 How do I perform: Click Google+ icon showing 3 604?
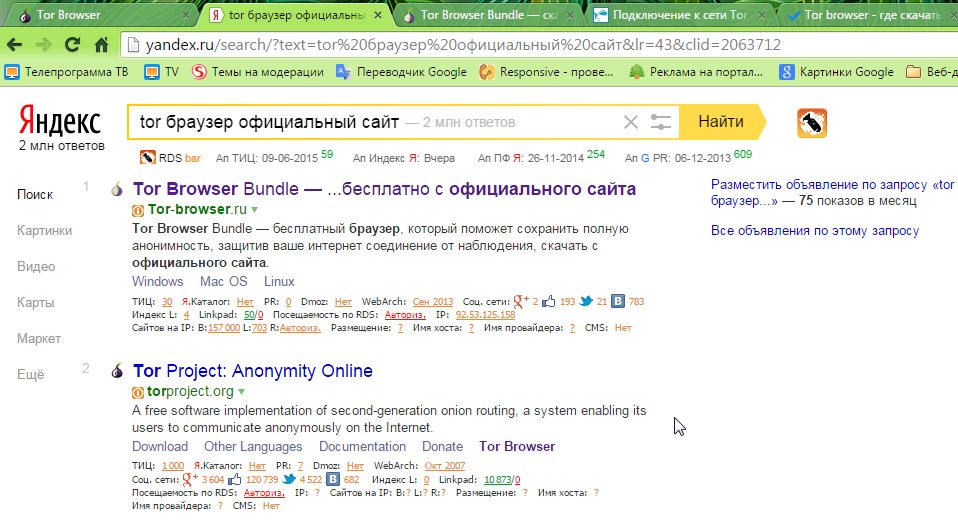coord(191,479)
